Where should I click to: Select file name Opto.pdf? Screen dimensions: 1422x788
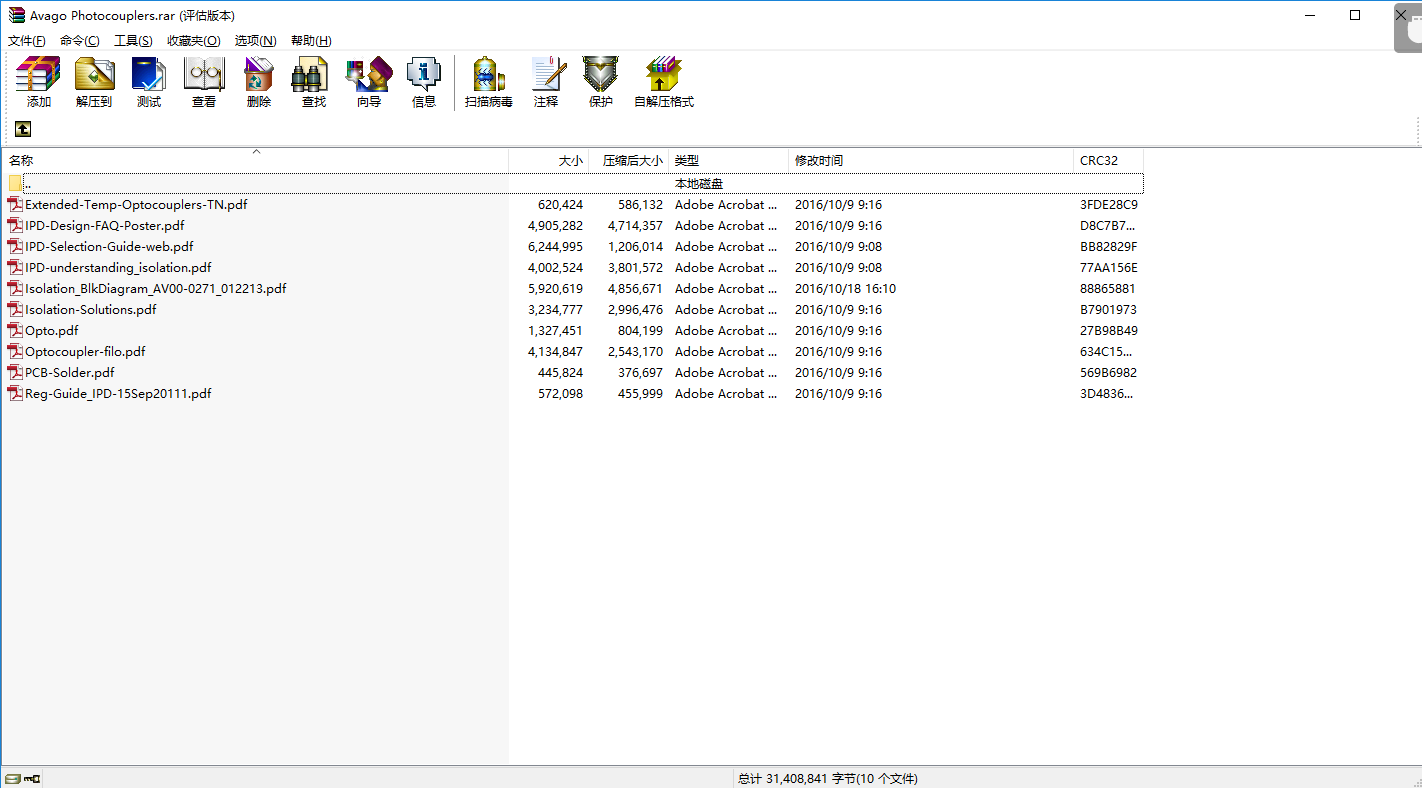click(52, 330)
